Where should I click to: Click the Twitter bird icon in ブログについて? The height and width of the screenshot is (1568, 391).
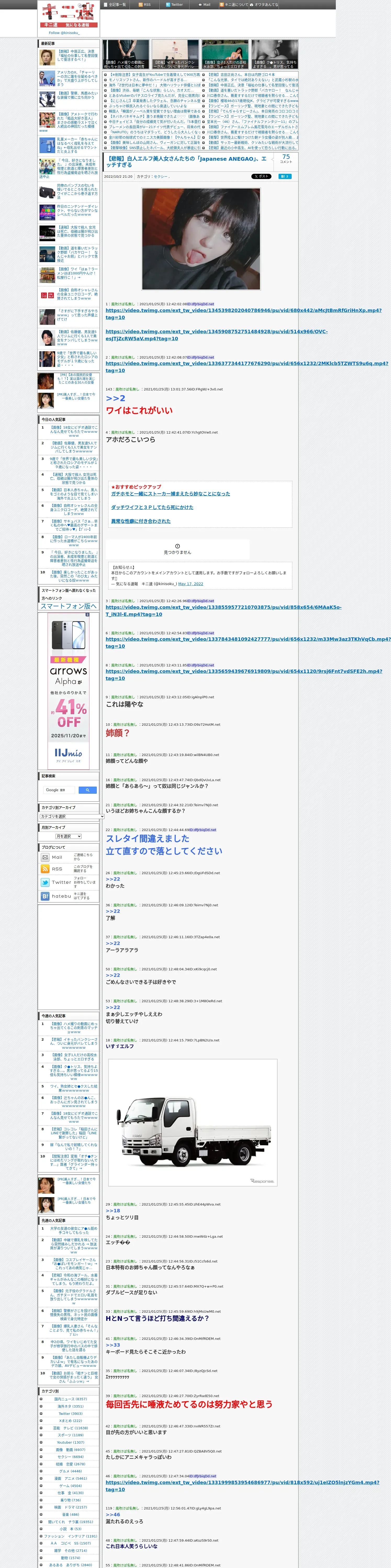pos(45,882)
